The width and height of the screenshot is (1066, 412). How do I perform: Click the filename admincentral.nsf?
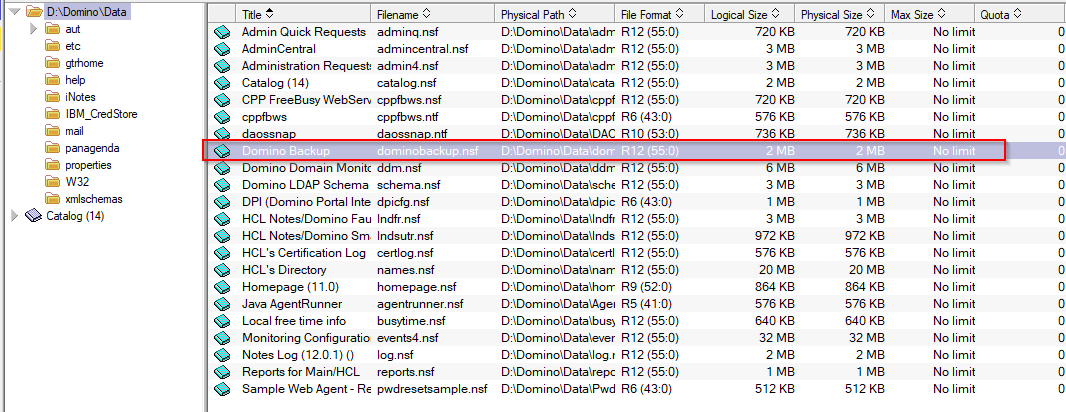coord(423,49)
